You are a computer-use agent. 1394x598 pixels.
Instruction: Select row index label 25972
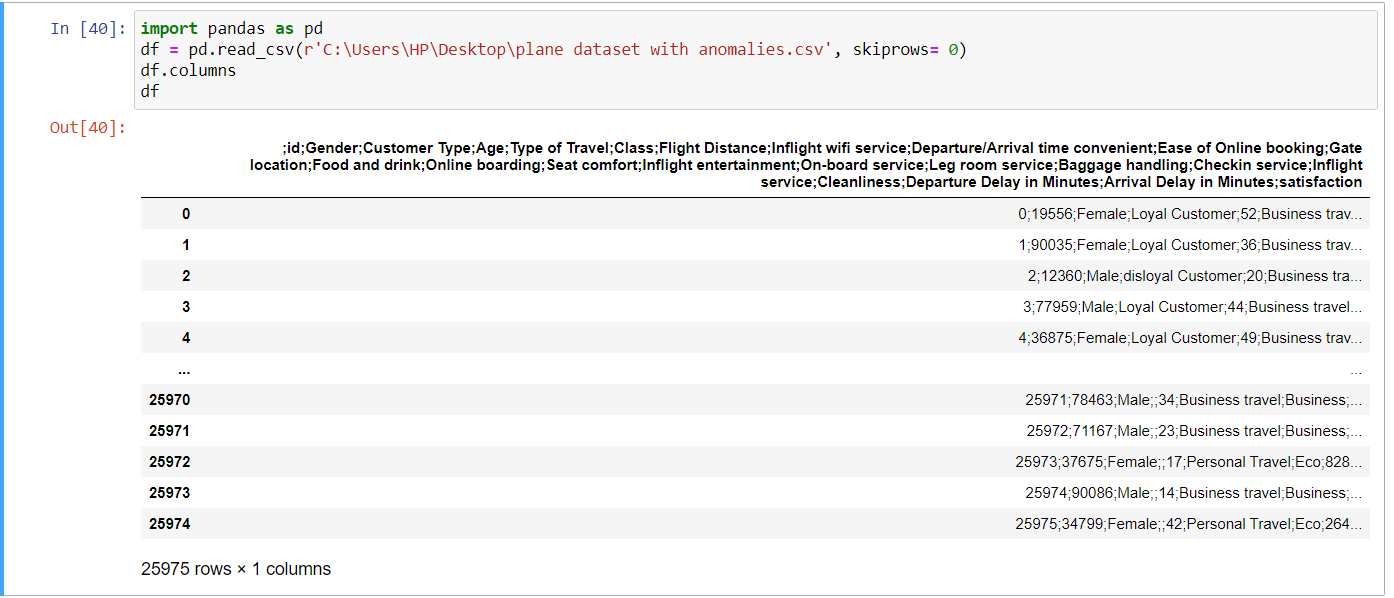[170, 462]
